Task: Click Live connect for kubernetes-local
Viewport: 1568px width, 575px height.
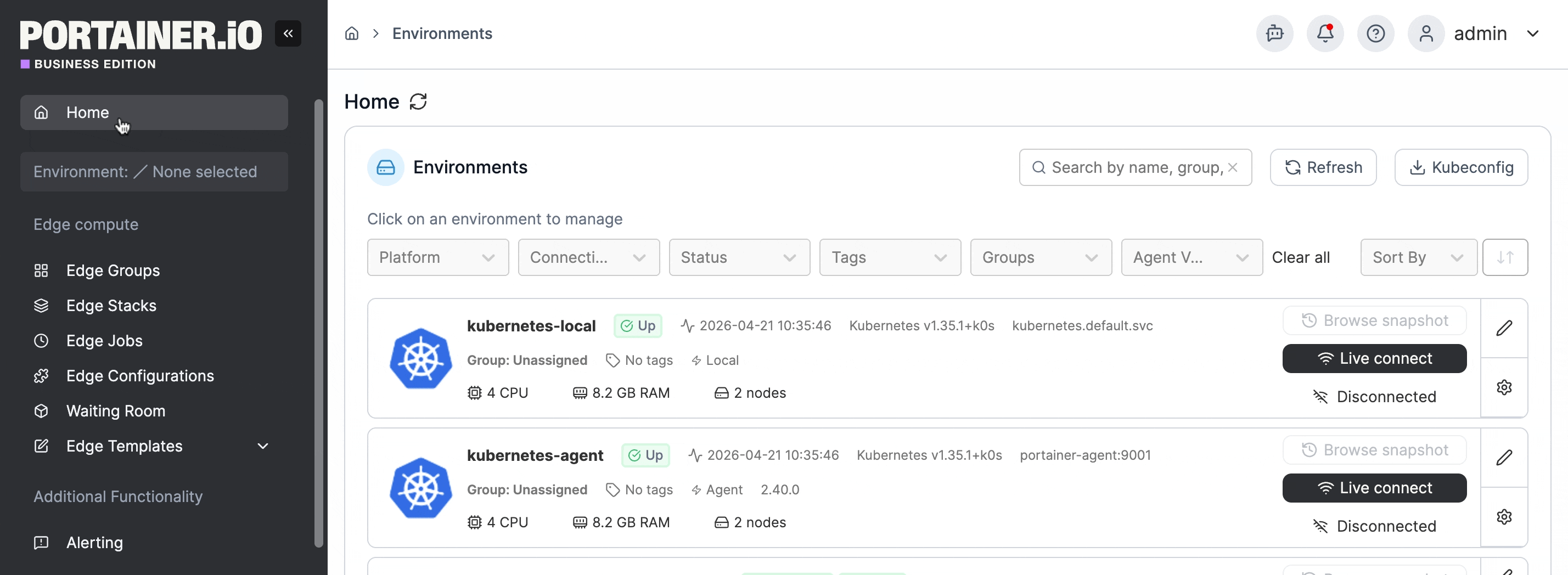Action: (1374, 358)
